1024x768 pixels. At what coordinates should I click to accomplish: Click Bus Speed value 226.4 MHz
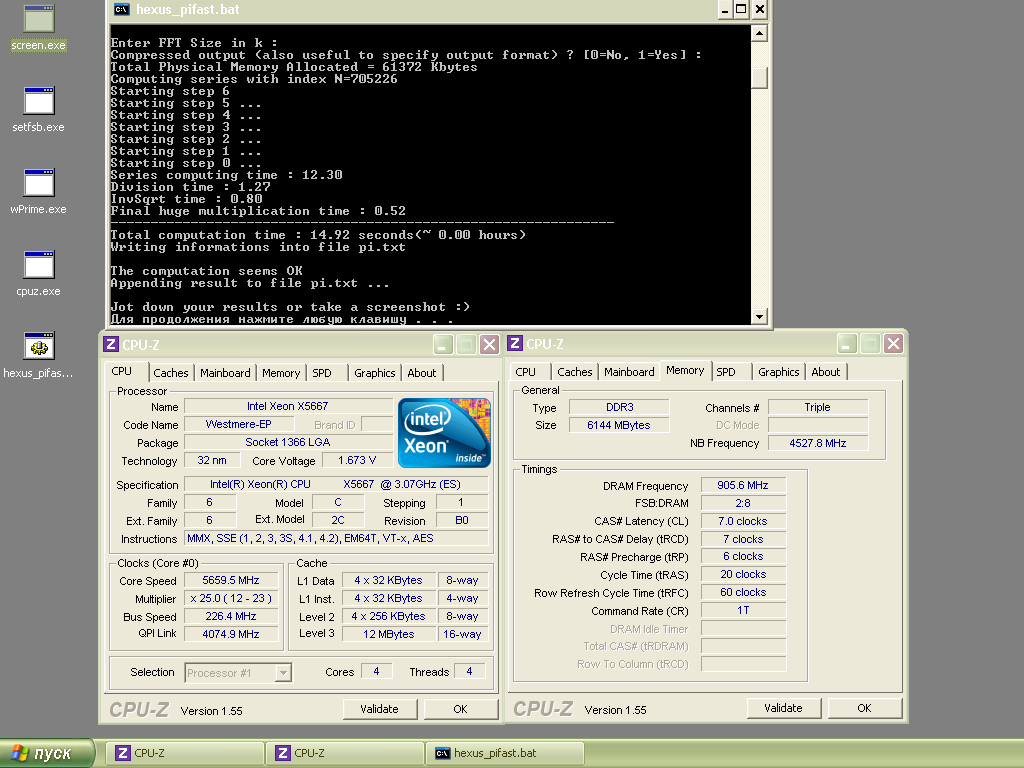[231, 616]
